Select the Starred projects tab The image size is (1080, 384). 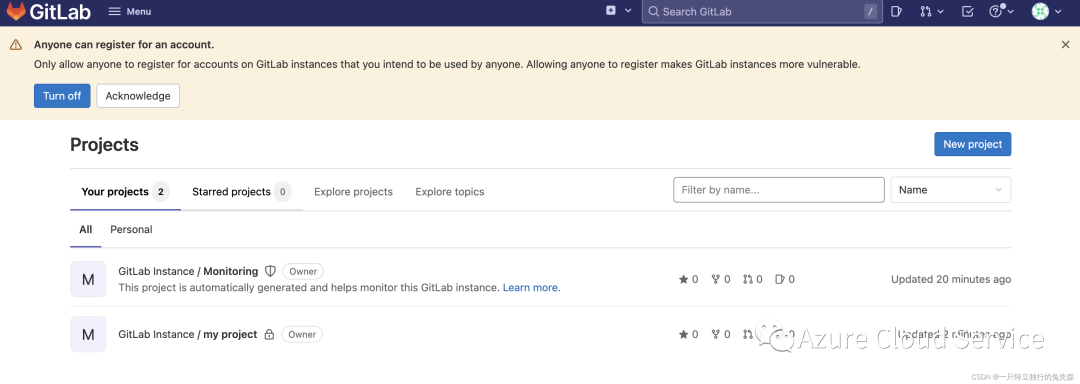click(x=242, y=191)
